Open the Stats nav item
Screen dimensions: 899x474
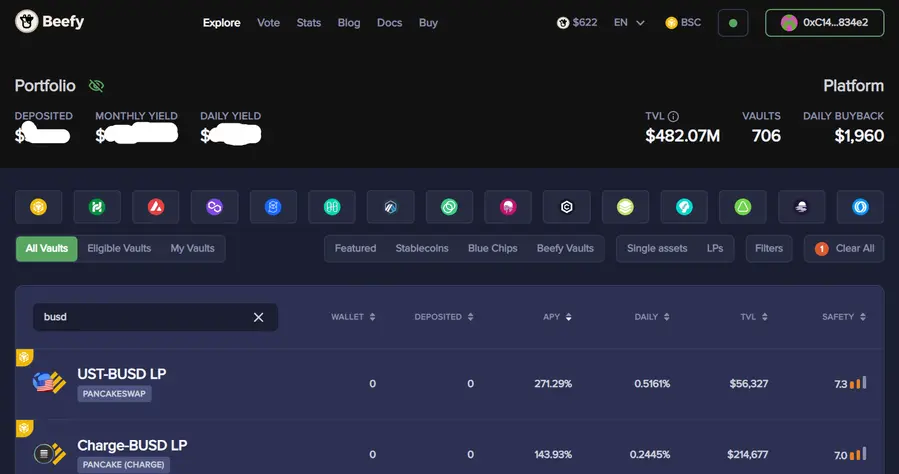(x=308, y=23)
